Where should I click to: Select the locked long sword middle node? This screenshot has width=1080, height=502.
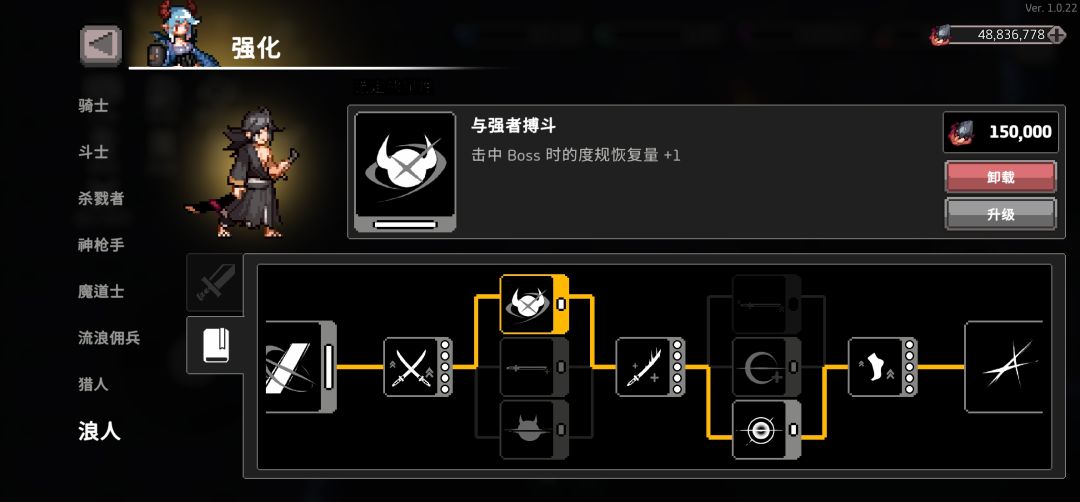(x=534, y=367)
